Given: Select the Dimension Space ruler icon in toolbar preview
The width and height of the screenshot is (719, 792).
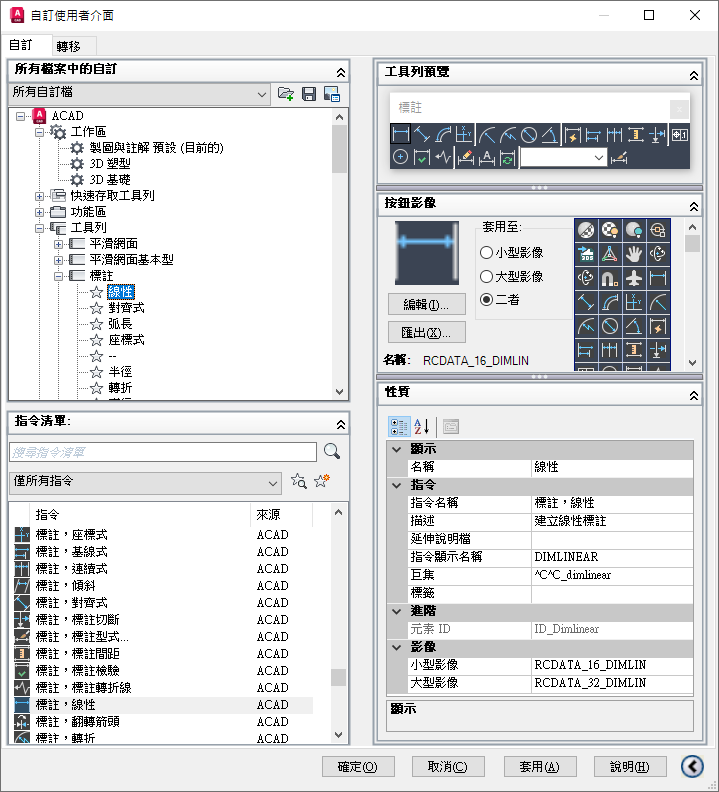Looking at the screenshot, I should tap(636, 134).
